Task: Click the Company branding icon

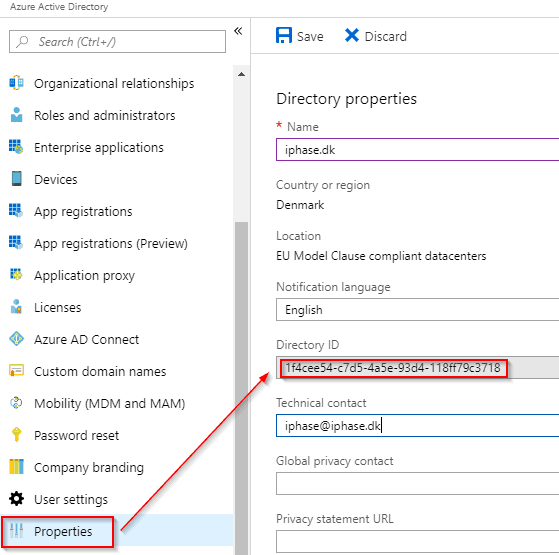Action: [16, 467]
